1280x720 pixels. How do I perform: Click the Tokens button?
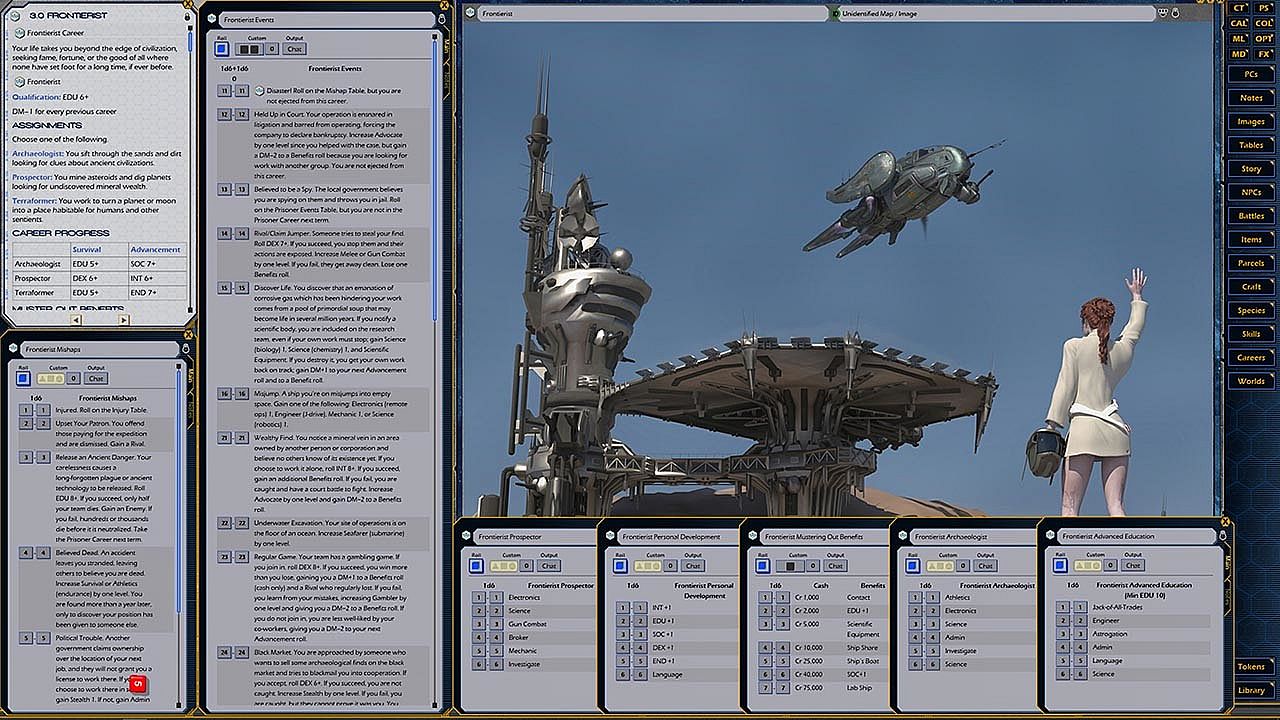[1251, 667]
